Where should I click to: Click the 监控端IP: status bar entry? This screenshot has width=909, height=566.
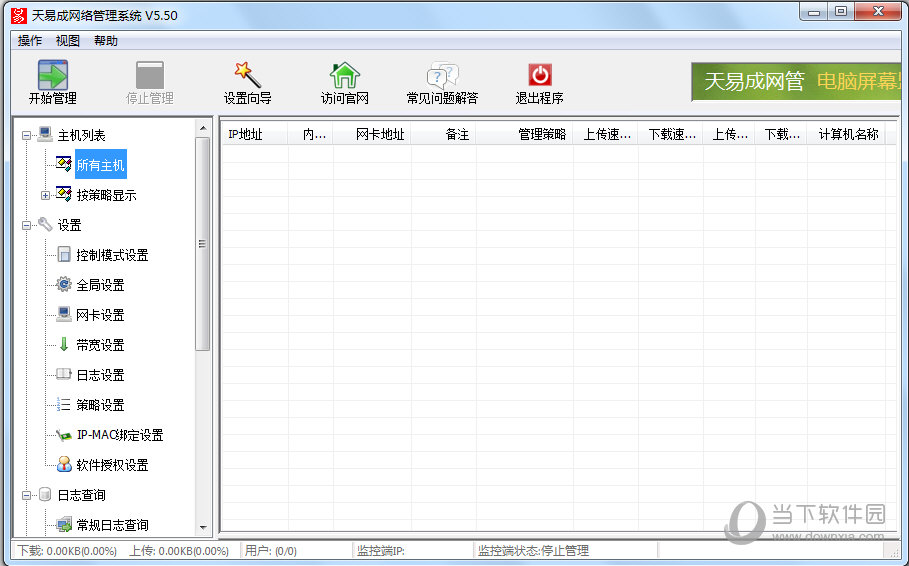pyautogui.click(x=381, y=550)
